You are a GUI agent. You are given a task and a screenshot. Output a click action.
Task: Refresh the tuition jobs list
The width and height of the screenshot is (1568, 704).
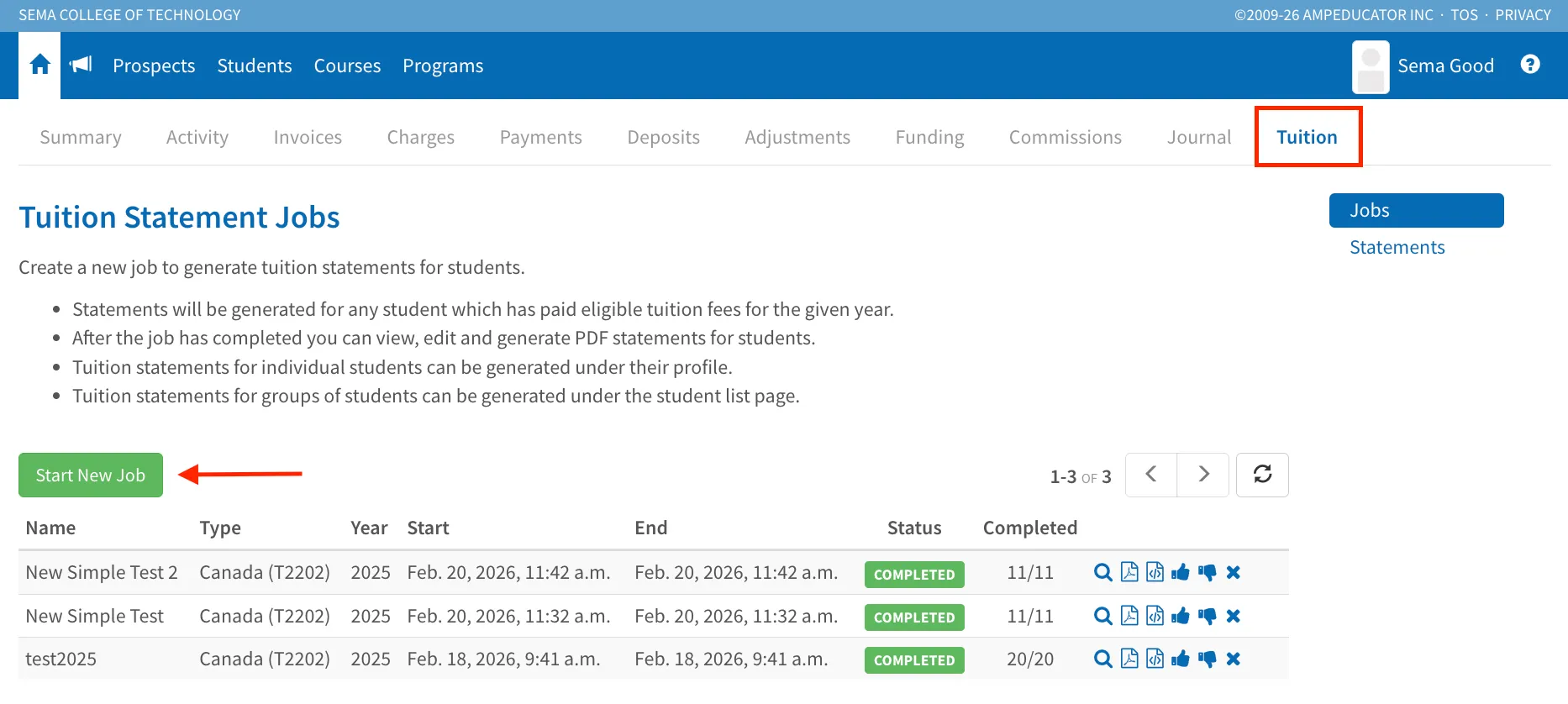click(x=1262, y=475)
